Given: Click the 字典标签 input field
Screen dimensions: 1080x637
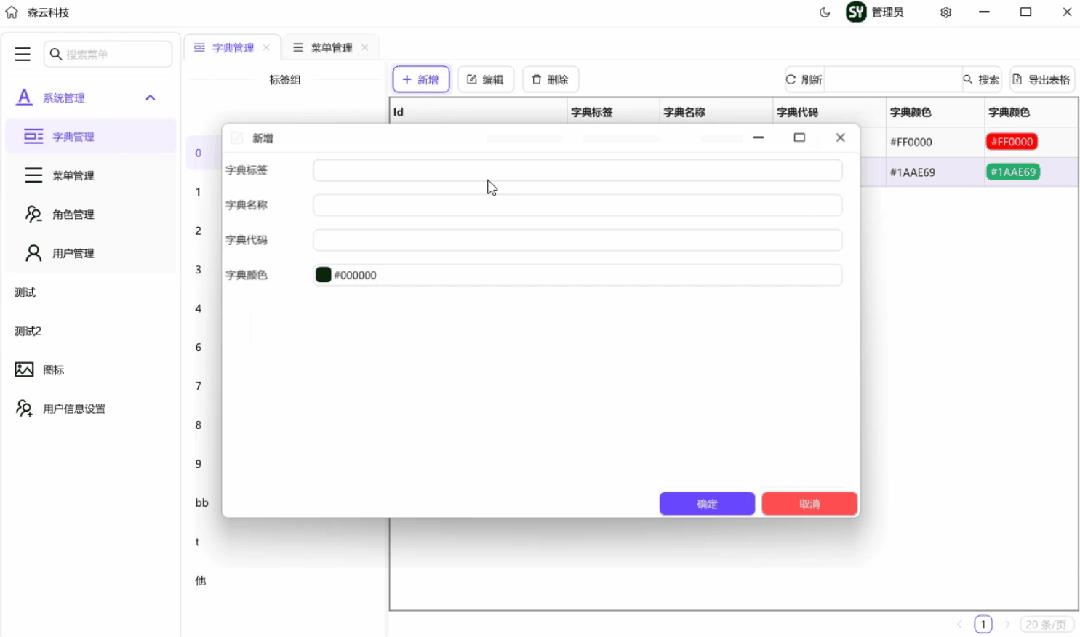Looking at the screenshot, I should 577,170.
